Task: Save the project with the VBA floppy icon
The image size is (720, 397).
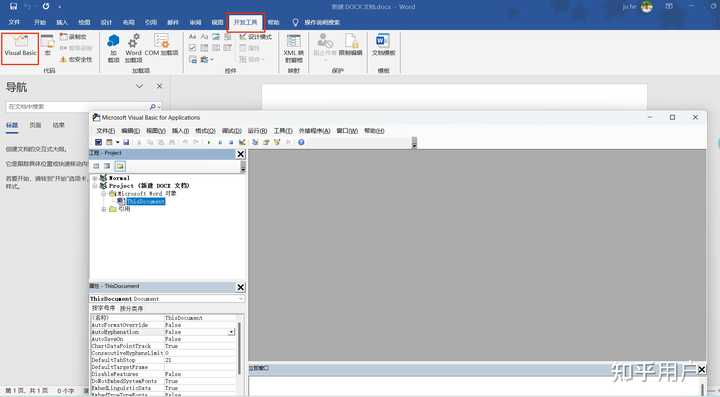Action: [x=126, y=142]
